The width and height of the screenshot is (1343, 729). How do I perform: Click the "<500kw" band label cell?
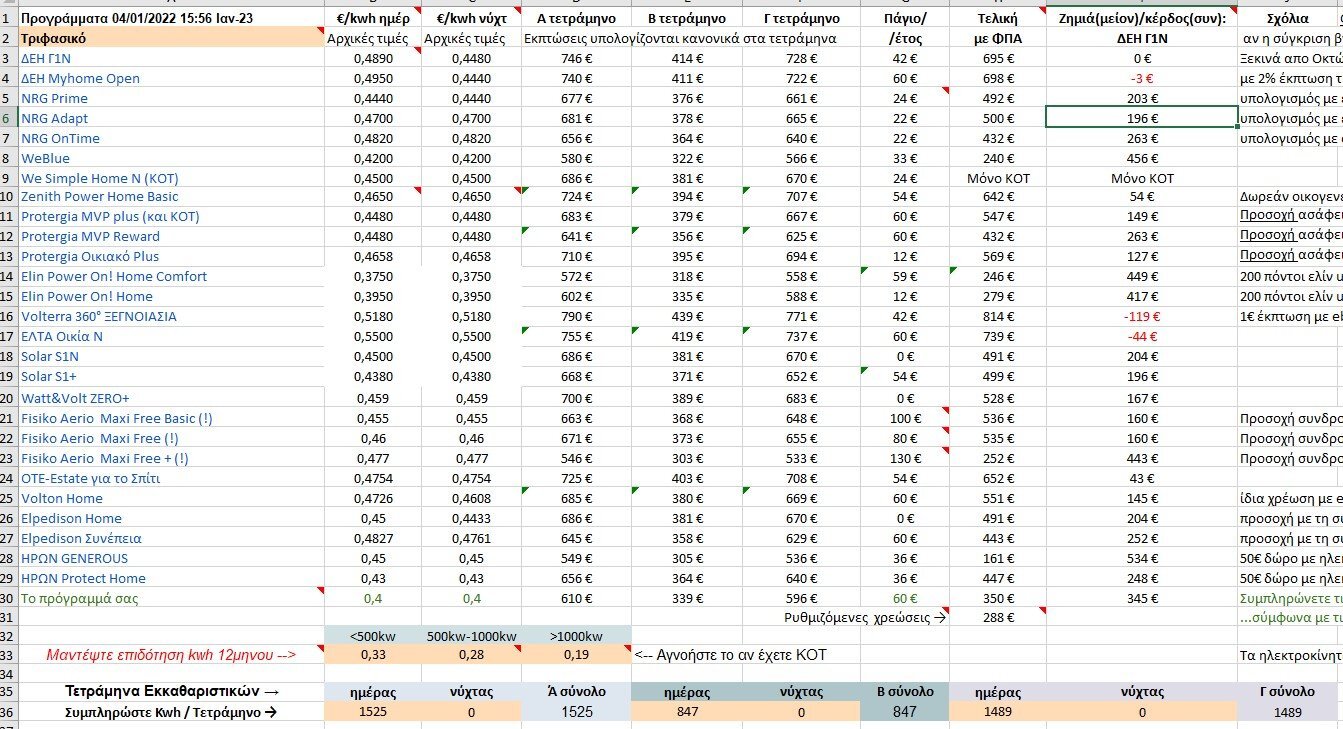372,637
